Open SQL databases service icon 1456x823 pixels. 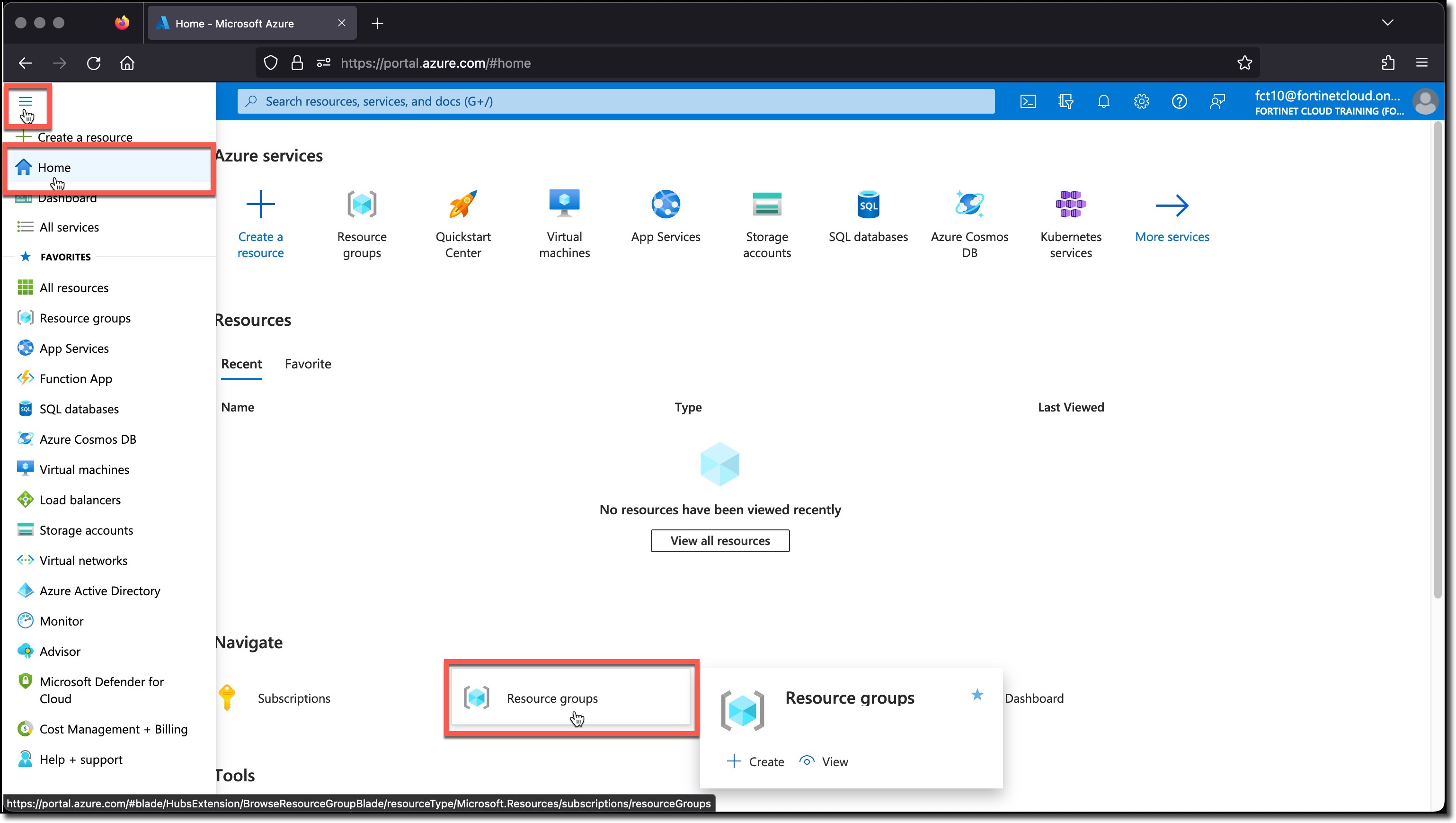pyautogui.click(x=868, y=204)
